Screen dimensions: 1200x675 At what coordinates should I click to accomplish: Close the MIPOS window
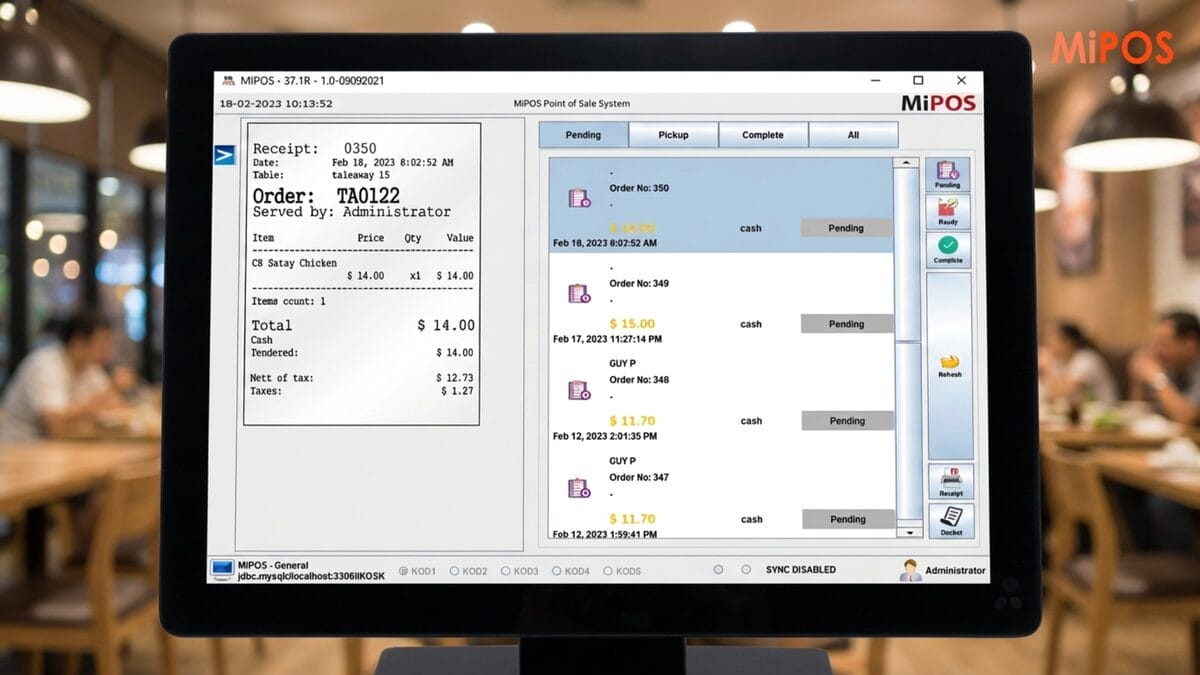[x=961, y=80]
